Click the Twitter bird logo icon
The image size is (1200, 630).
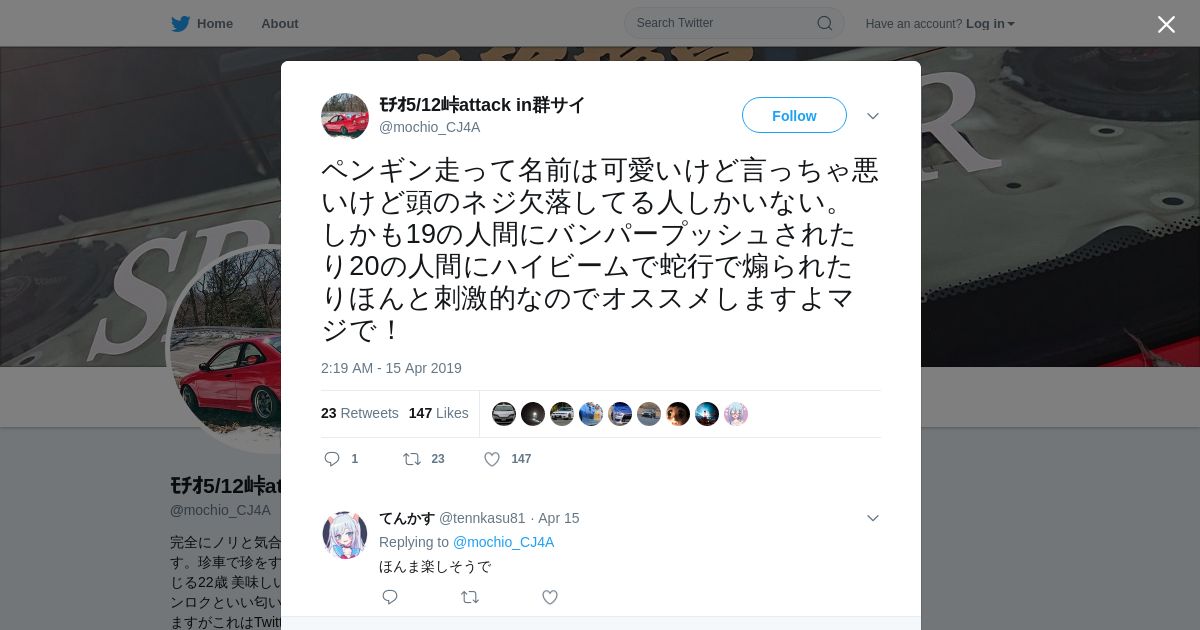[x=180, y=23]
